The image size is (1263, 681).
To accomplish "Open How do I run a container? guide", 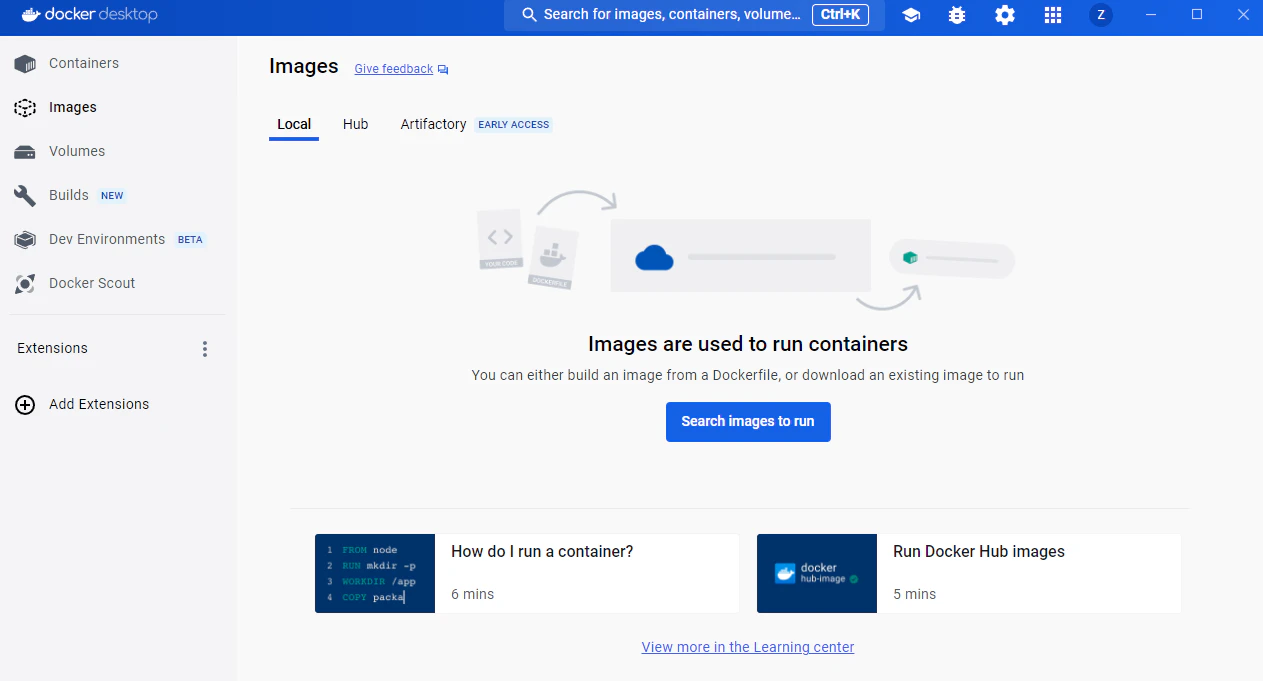I will coord(542,551).
